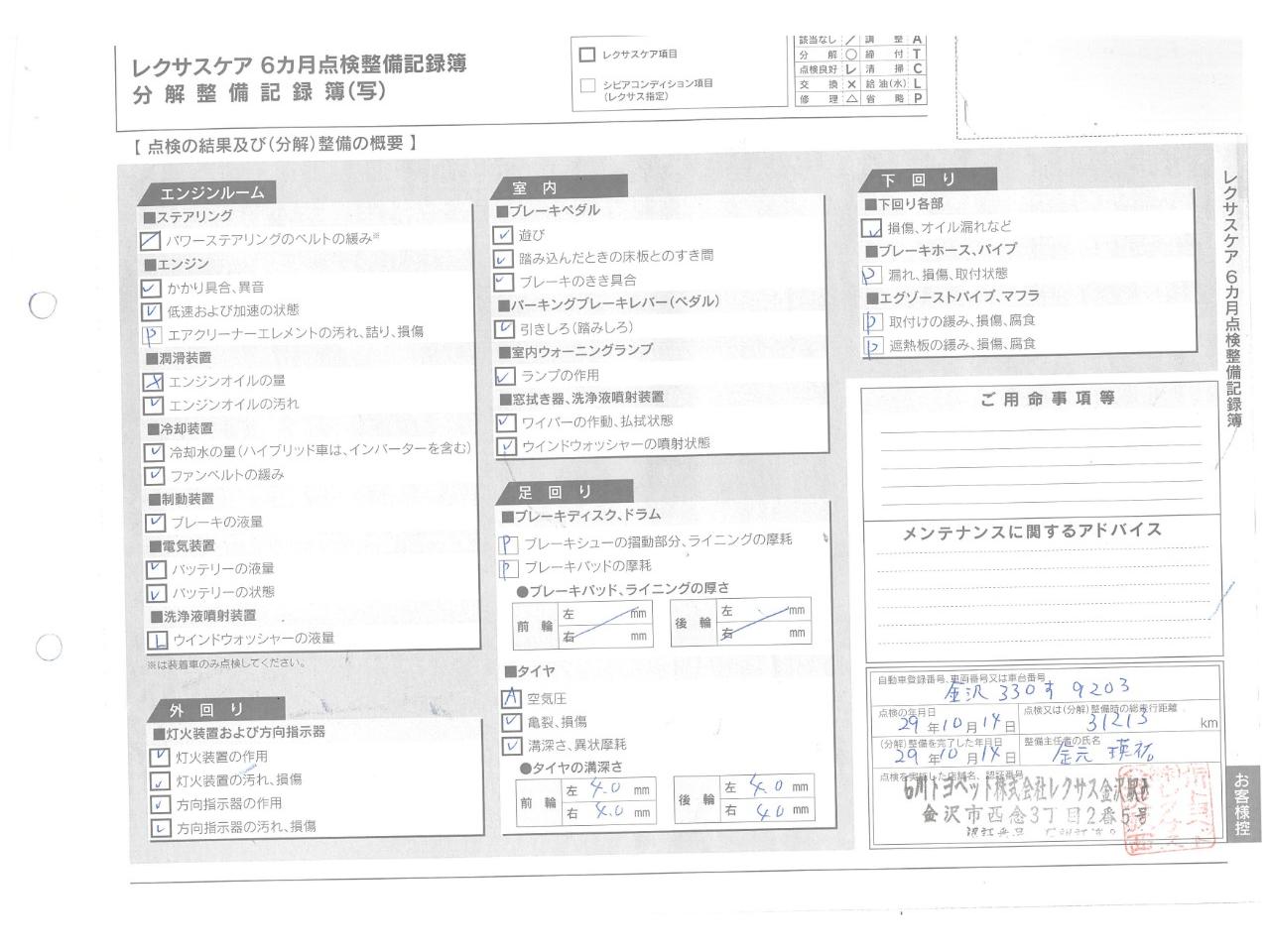Toggle the 灯火装置の汚れ、損傷 checkbox
This screenshot has height=952, width=1270.
159,780
